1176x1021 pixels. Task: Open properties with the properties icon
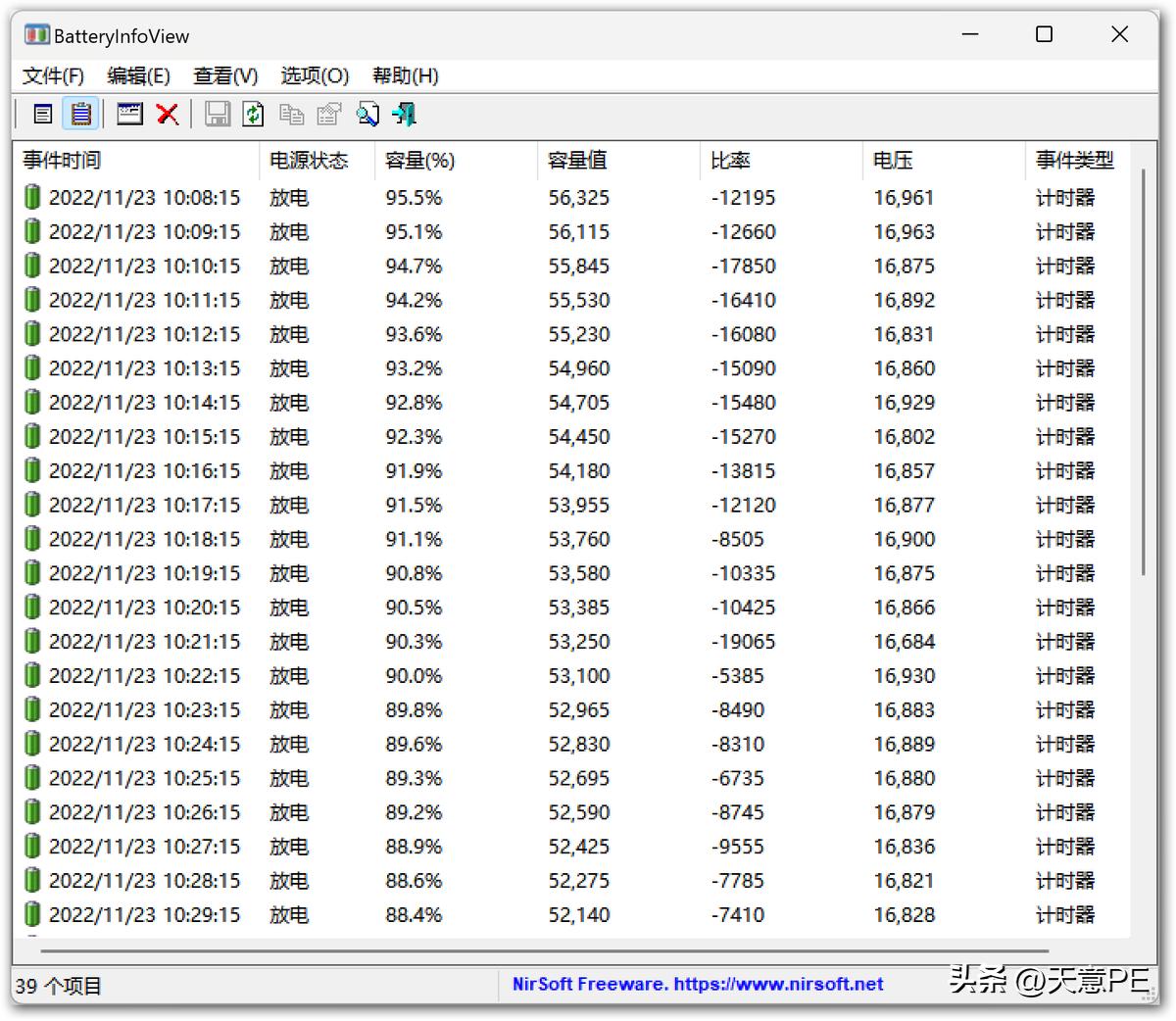328,114
